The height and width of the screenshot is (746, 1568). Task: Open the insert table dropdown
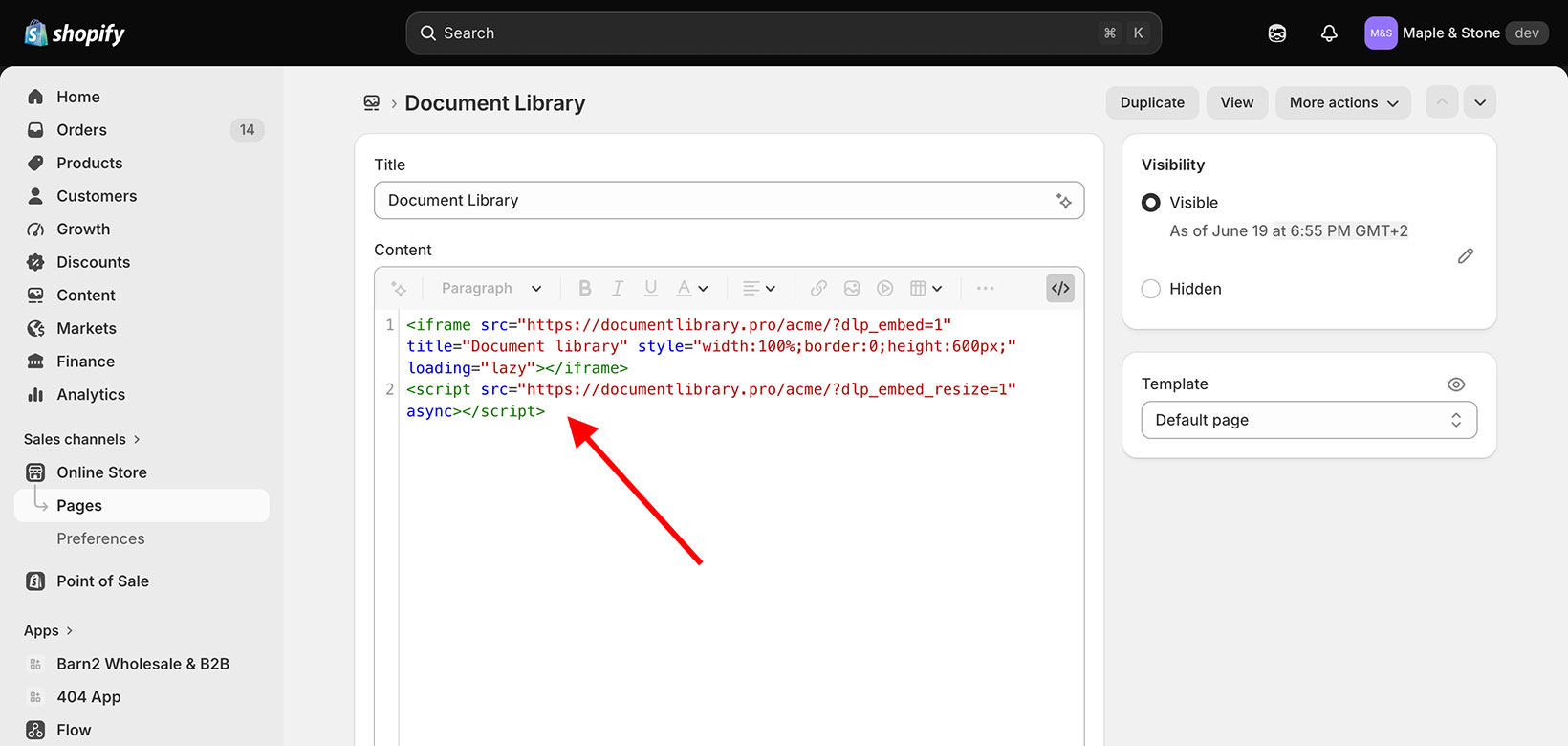pyautogui.click(x=926, y=288)
